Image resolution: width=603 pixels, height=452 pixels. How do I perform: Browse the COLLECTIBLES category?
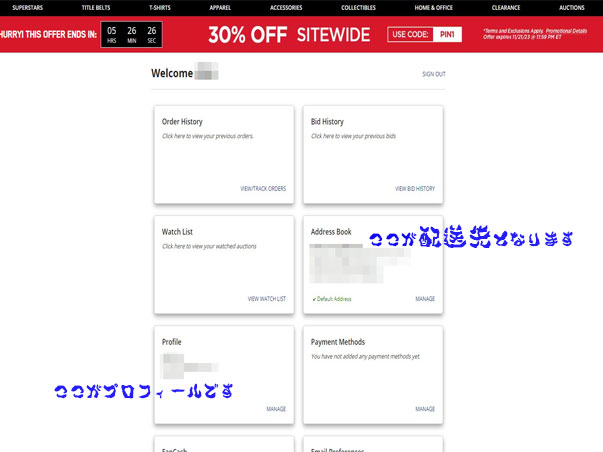click(x=358, y=7)
